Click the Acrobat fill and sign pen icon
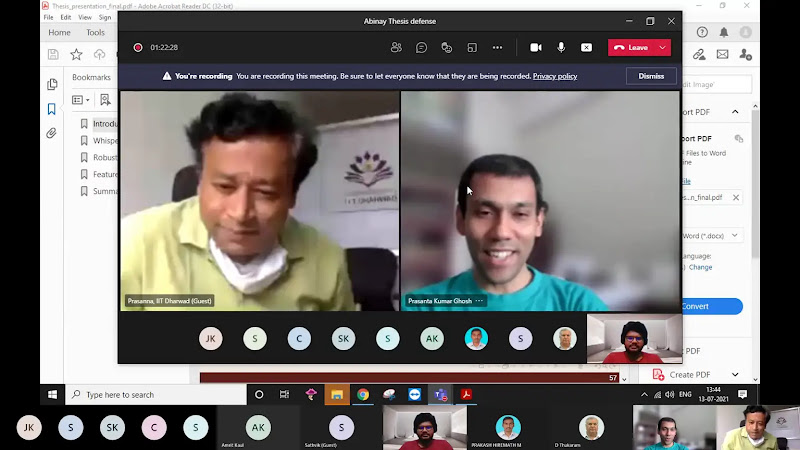This screenshot has width=800, height=450. pyautogui.click(x=699, y=54)
